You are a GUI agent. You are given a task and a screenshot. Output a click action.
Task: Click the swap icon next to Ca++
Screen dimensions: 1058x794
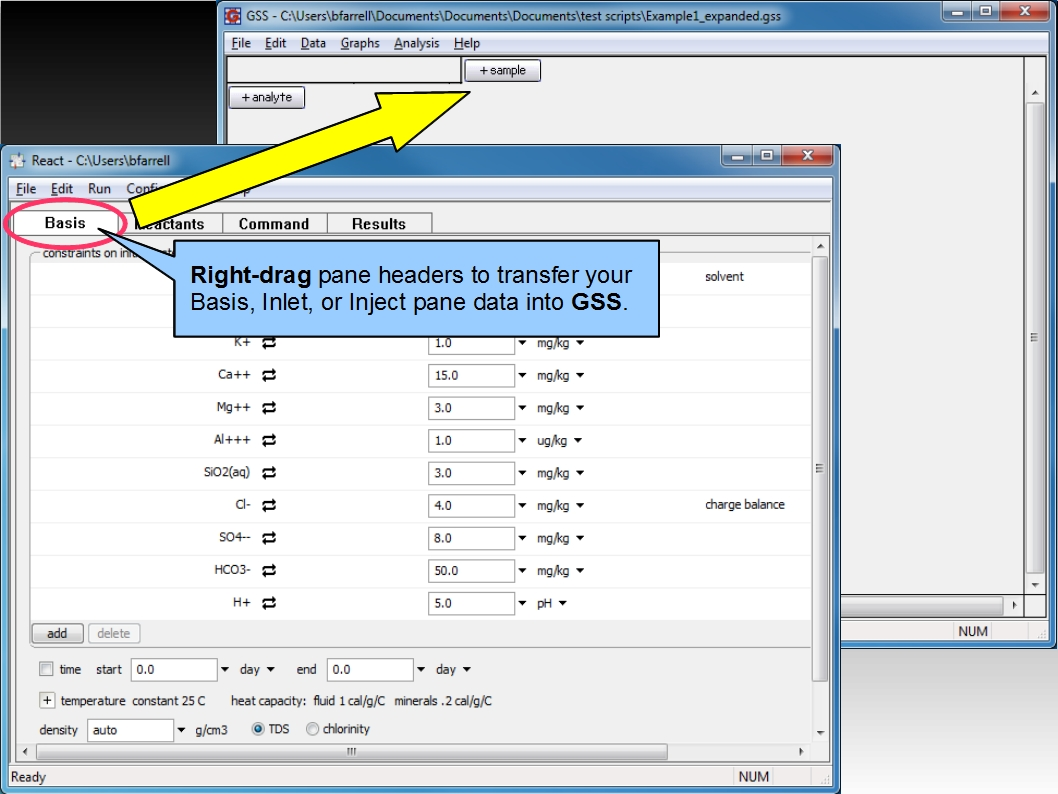point(269,376)
